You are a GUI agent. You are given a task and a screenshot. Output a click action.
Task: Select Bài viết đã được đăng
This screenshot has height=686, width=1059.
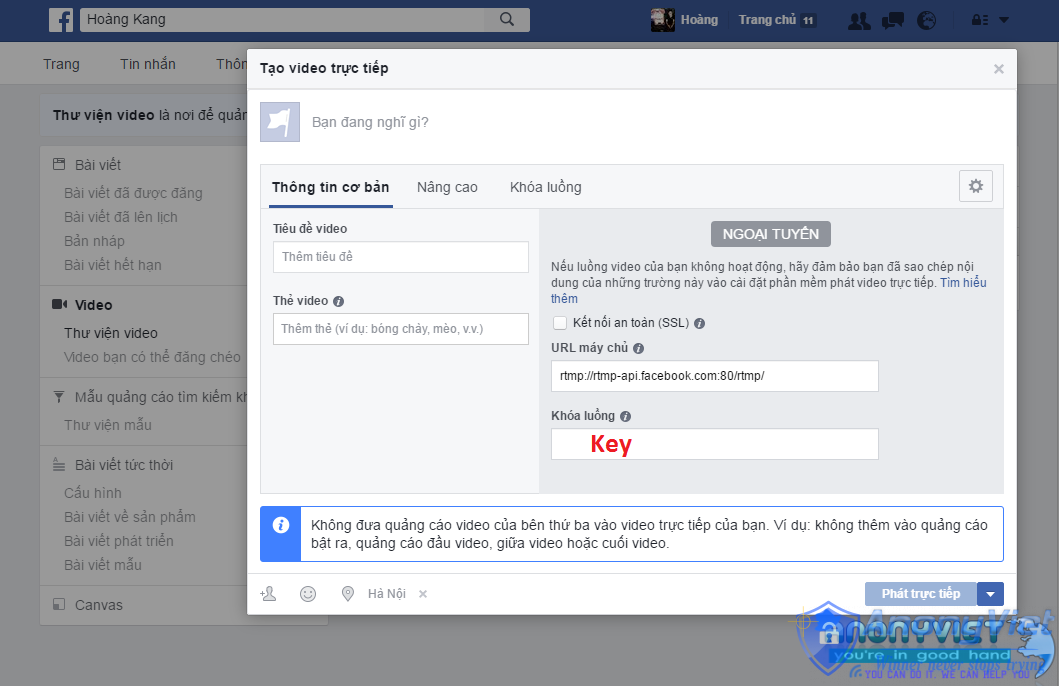click(x=133, y=193)
